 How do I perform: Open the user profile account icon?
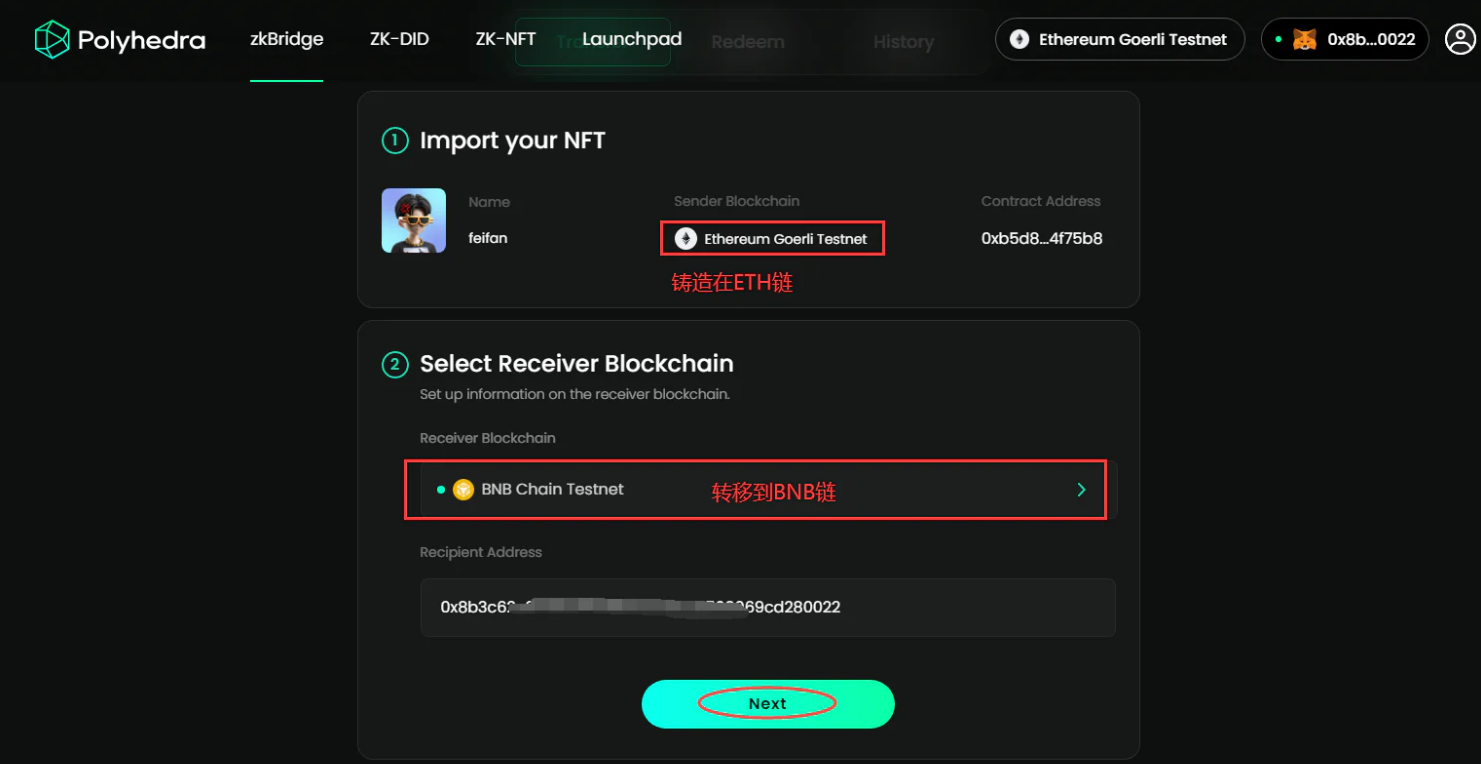[1460, 40]
